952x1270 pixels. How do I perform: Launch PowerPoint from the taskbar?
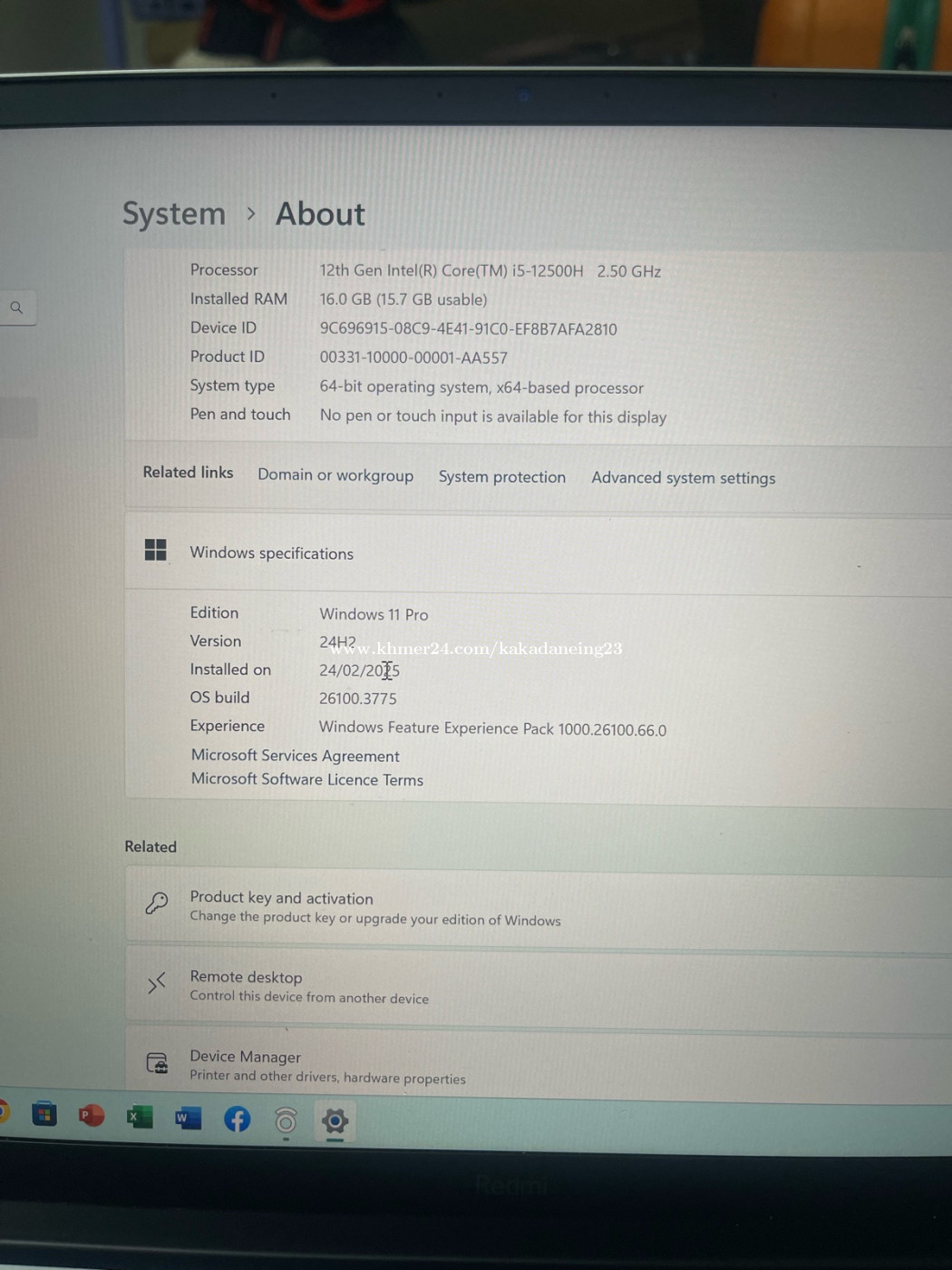[92, 1115]
